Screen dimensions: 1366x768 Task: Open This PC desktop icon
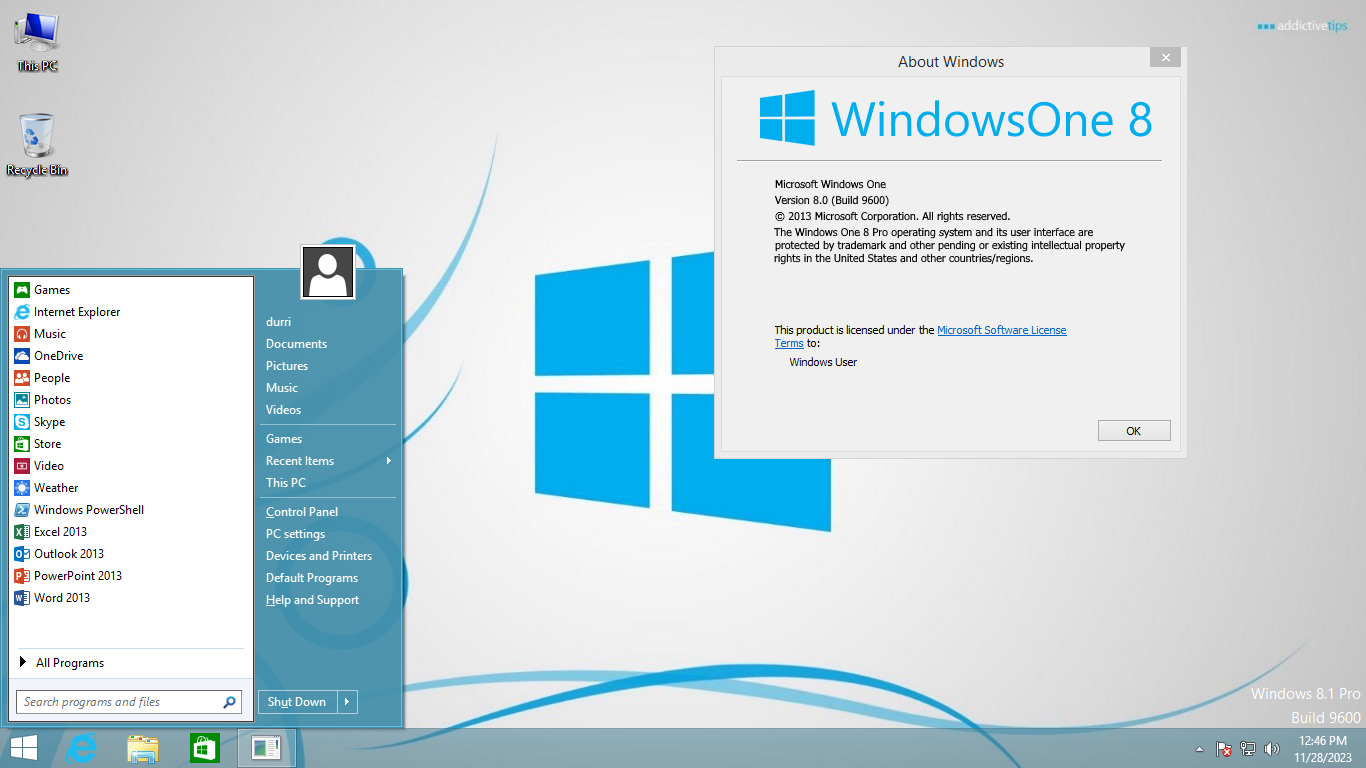point(37,43)
